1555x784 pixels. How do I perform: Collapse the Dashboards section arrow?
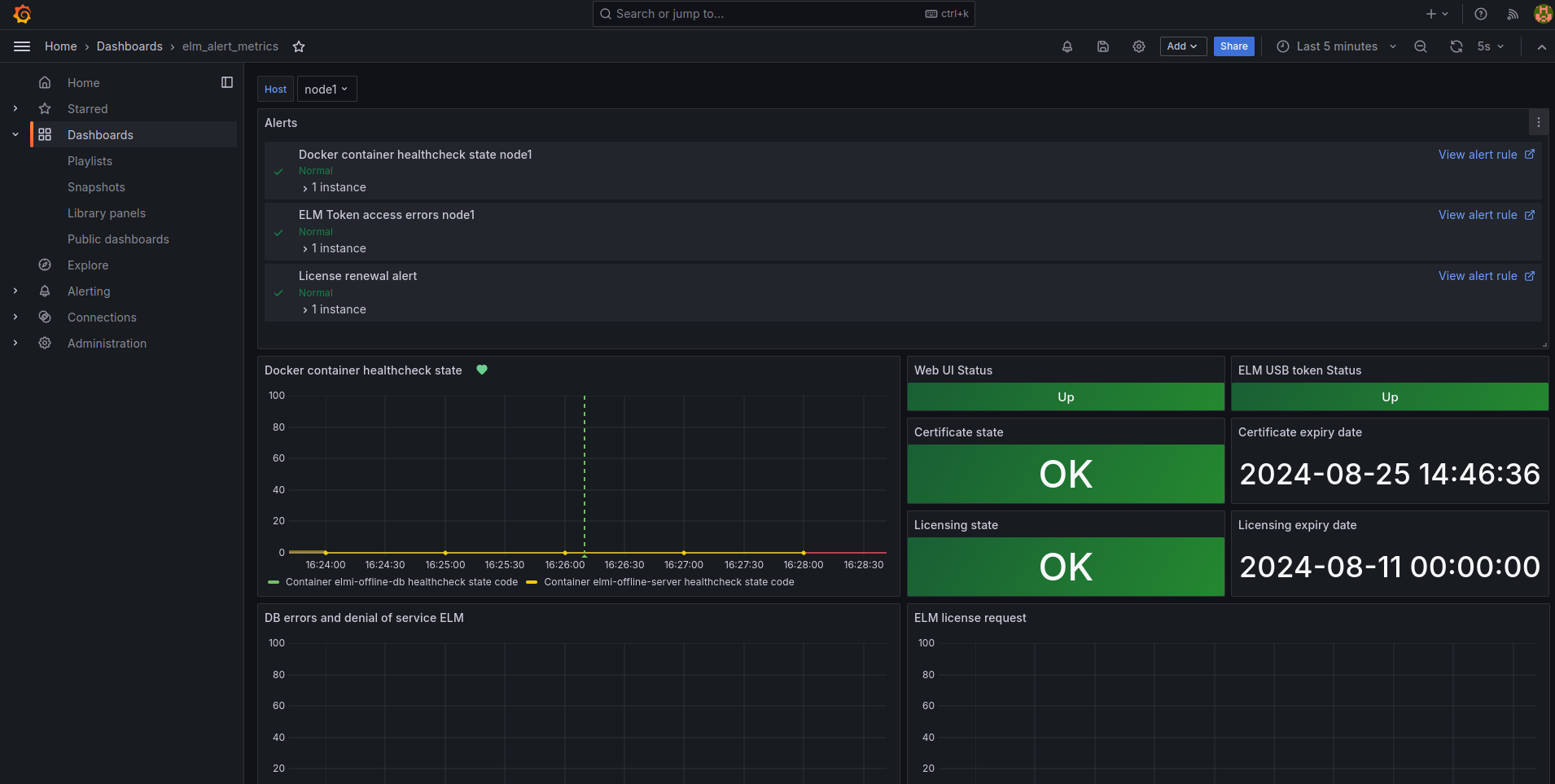pos(15,134)
